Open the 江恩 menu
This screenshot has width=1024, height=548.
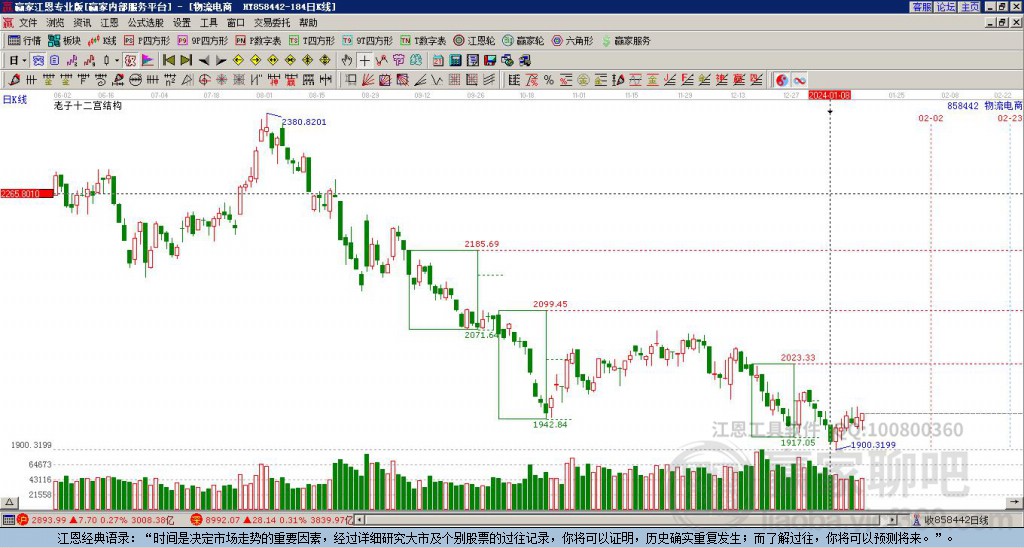[x=109, y=23]
